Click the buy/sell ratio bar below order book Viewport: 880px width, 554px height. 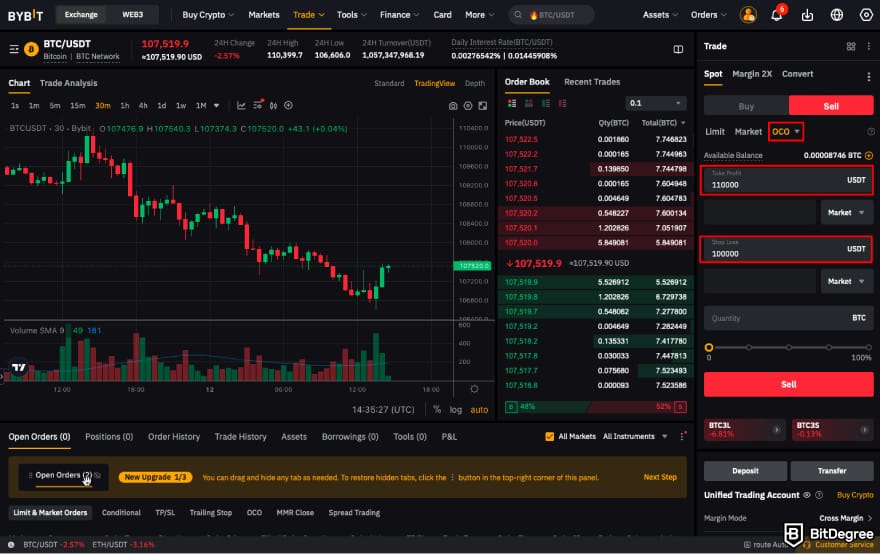[595, 406]
